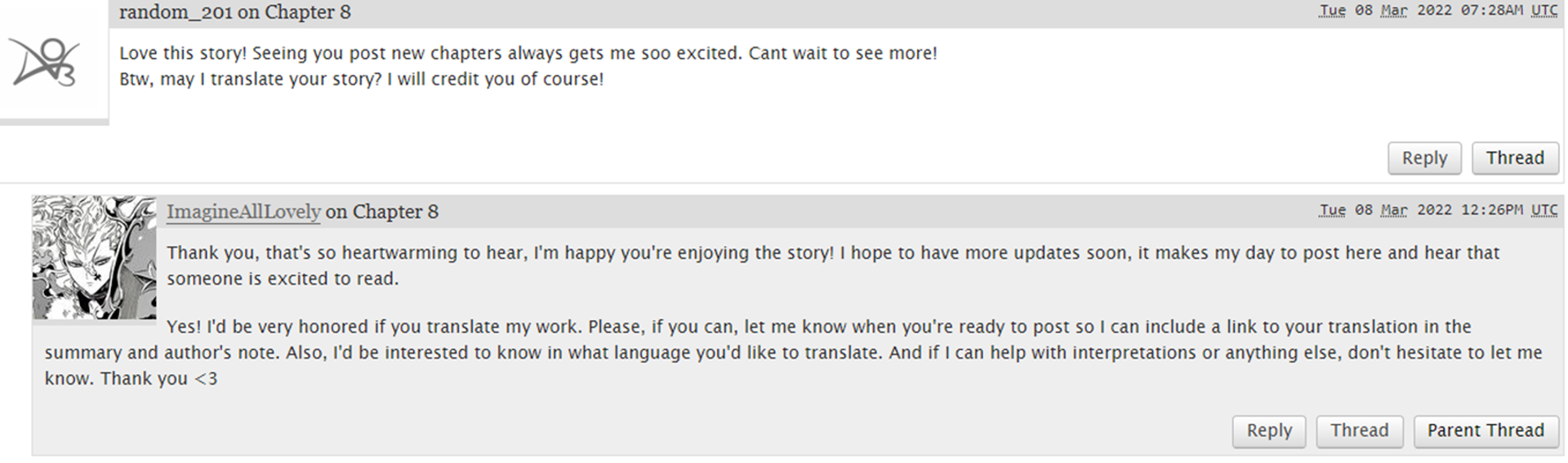Click "on Chapter 8" beside ImagineAllLovely

(x=381, y=211)
